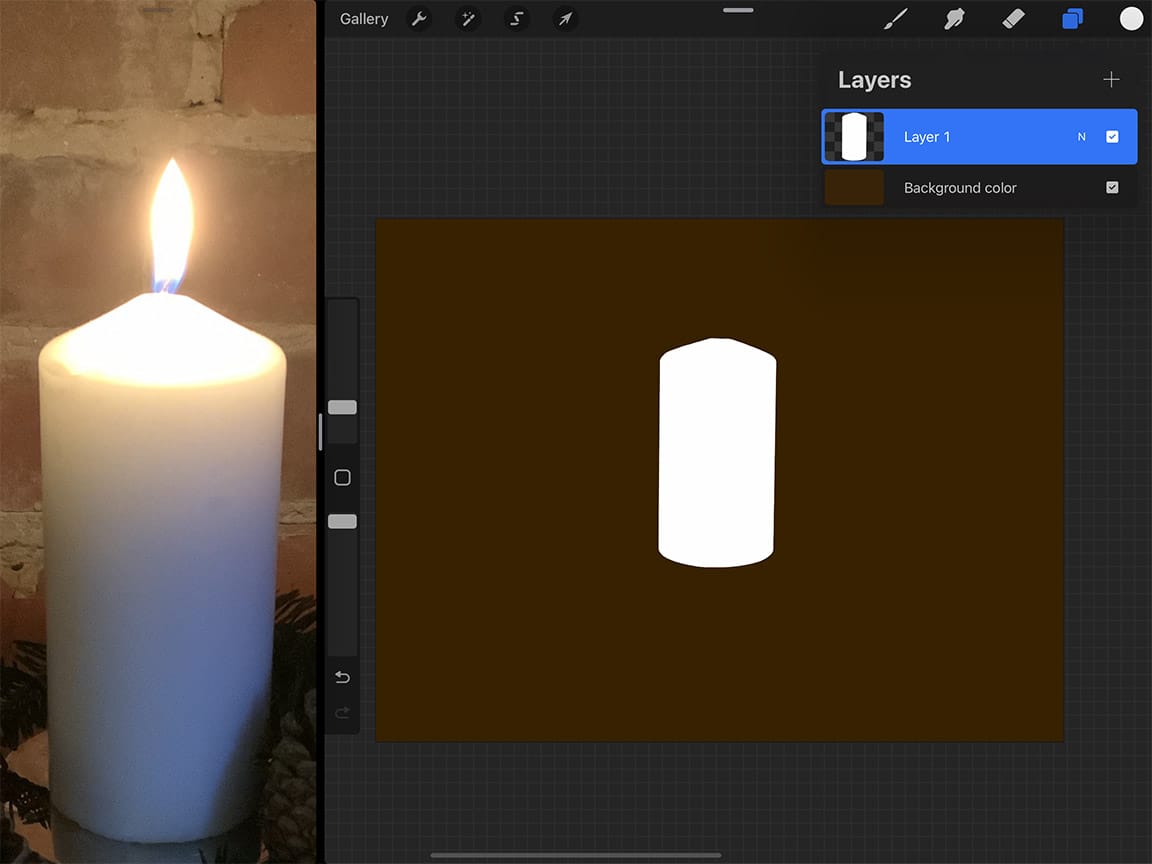1152x864 pixels.
Task: Open the Adjustments magic wand menu
Action: click(x=467, y=18)
